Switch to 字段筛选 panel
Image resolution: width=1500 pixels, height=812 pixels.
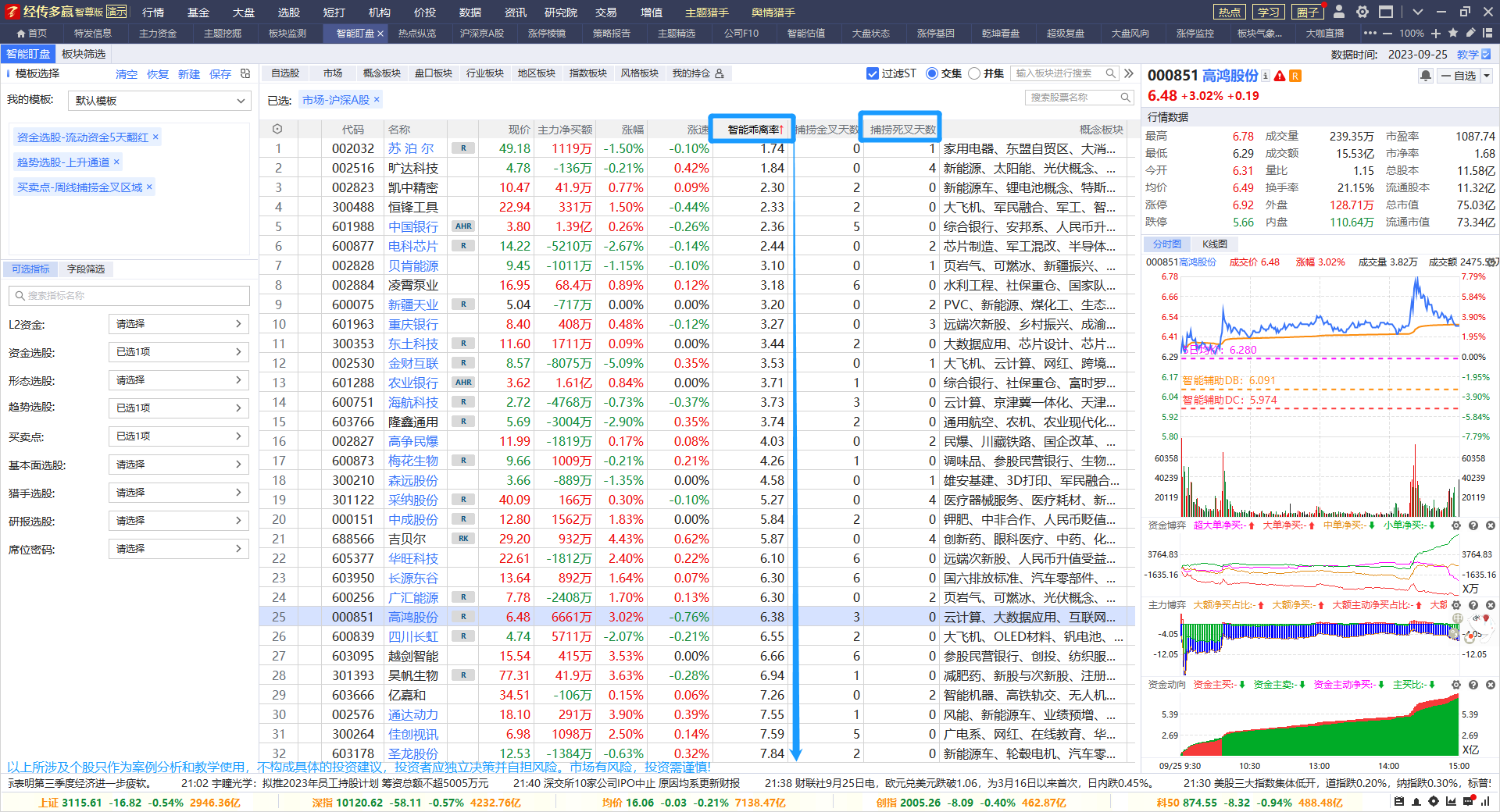point(86,269)
